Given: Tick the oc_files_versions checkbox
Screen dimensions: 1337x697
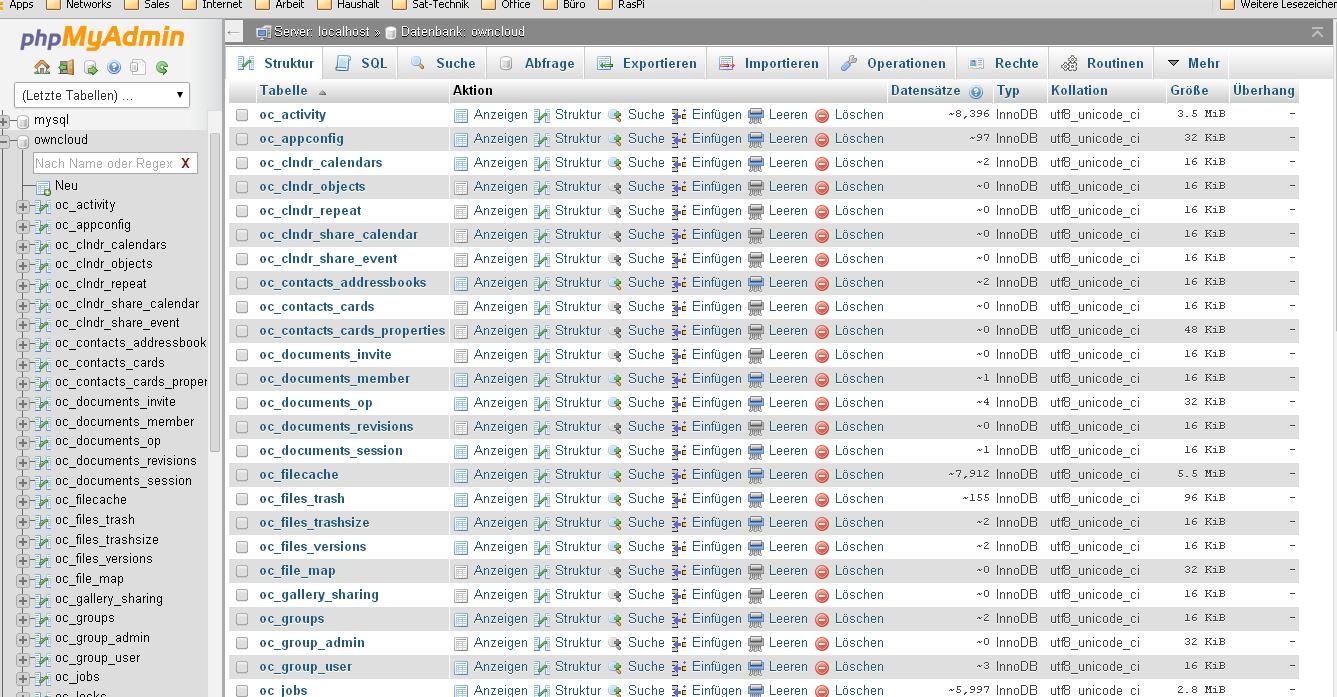Looking at the screenshot, I should (x=242, y=547).
